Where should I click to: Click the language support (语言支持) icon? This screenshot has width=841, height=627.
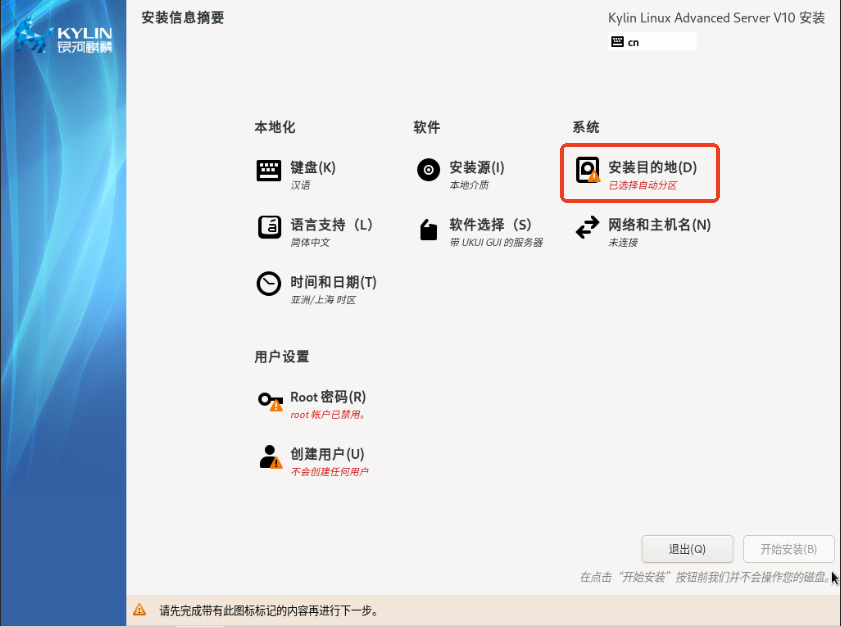[269, 227]
